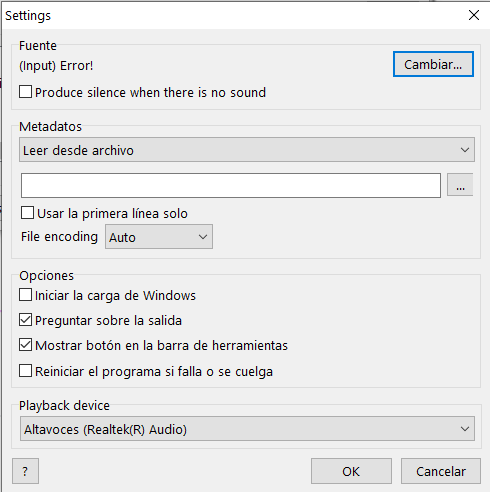The height and width of the screenshot is (492, 490).
Task: Enable Produce silence when there is no sound
Action: tap(26, 92)
